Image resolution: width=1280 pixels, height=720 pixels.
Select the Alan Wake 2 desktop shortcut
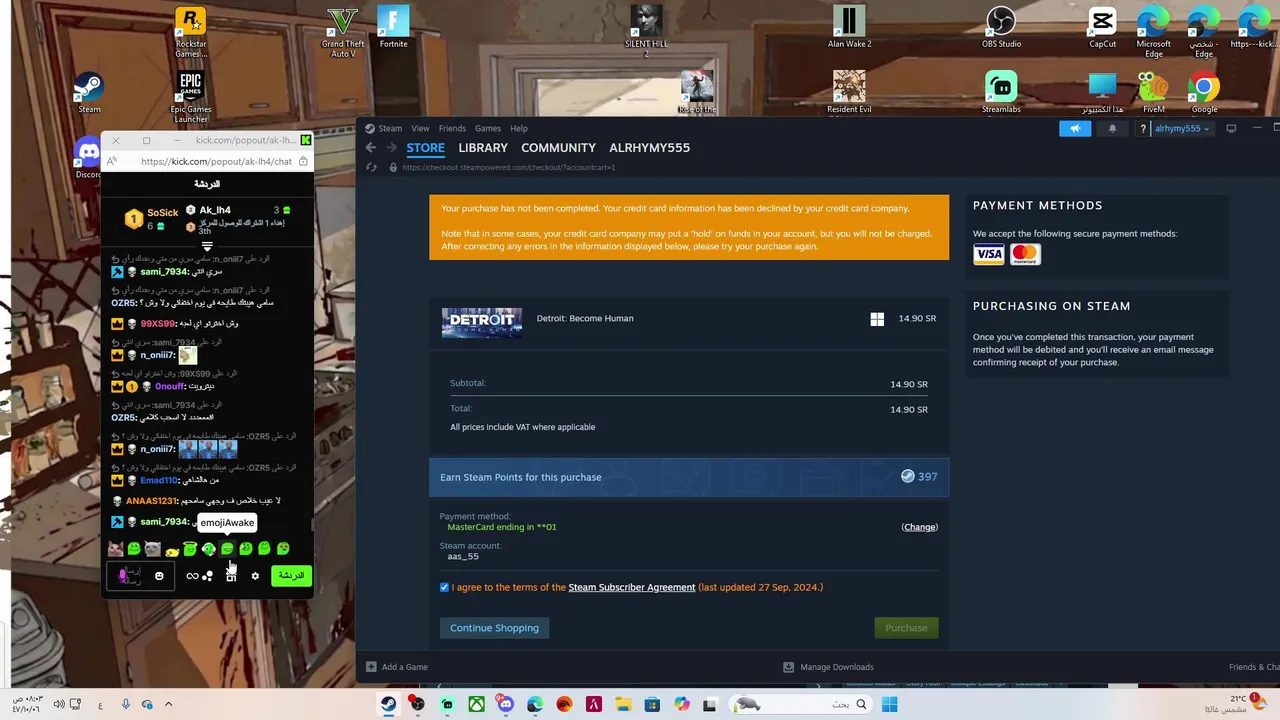[849, 27]
